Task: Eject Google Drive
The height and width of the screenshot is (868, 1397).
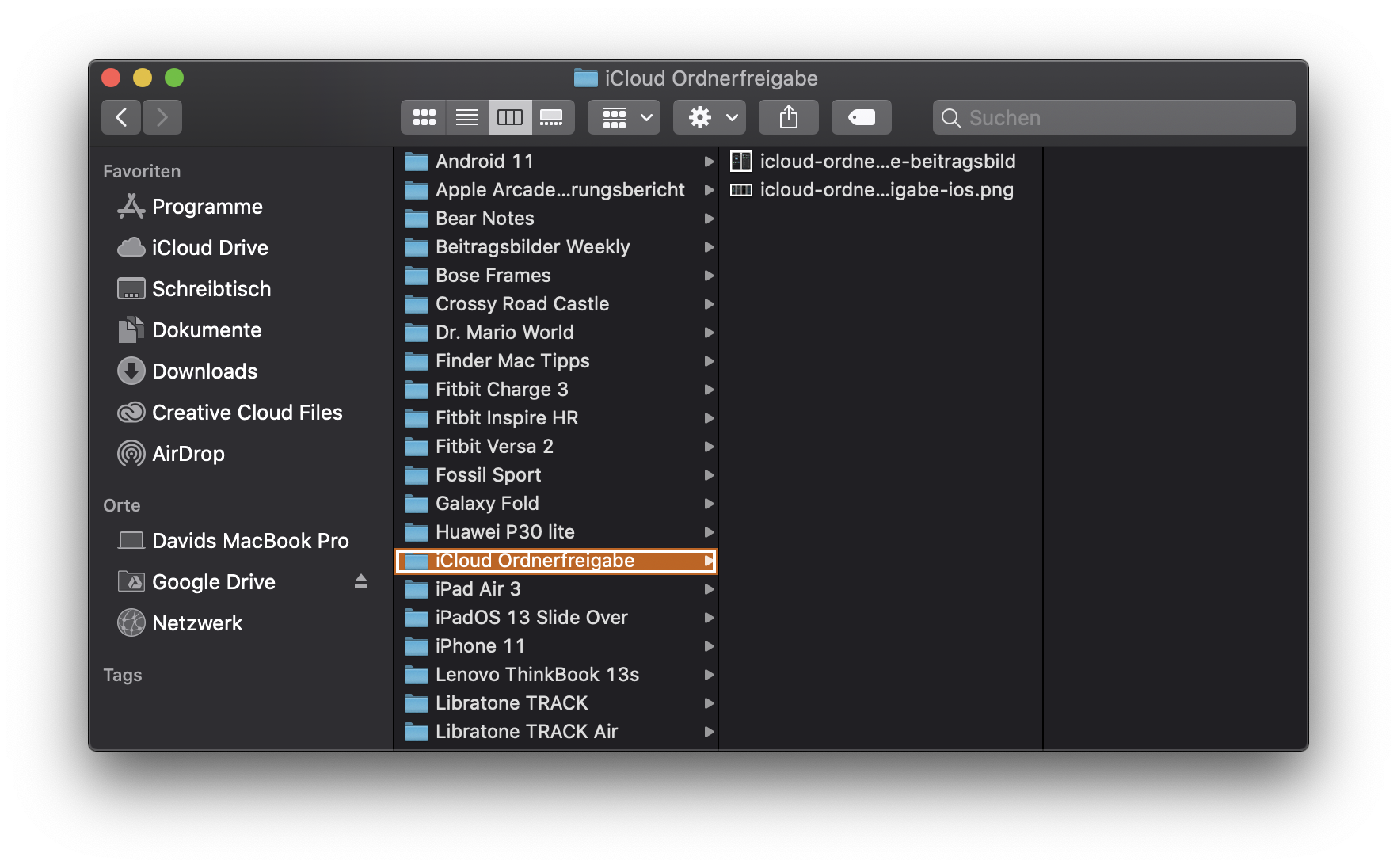Action: coord(361,582)
